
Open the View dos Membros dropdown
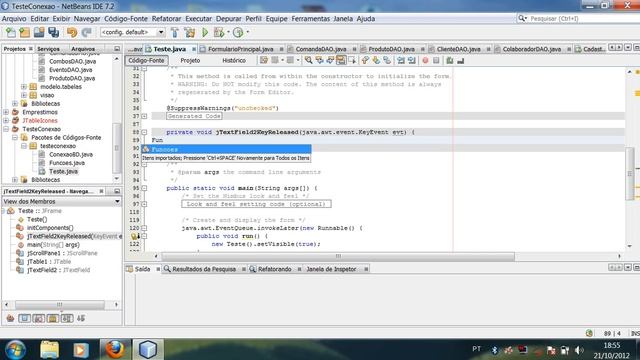pyautogui.click(x=117, y=202)
